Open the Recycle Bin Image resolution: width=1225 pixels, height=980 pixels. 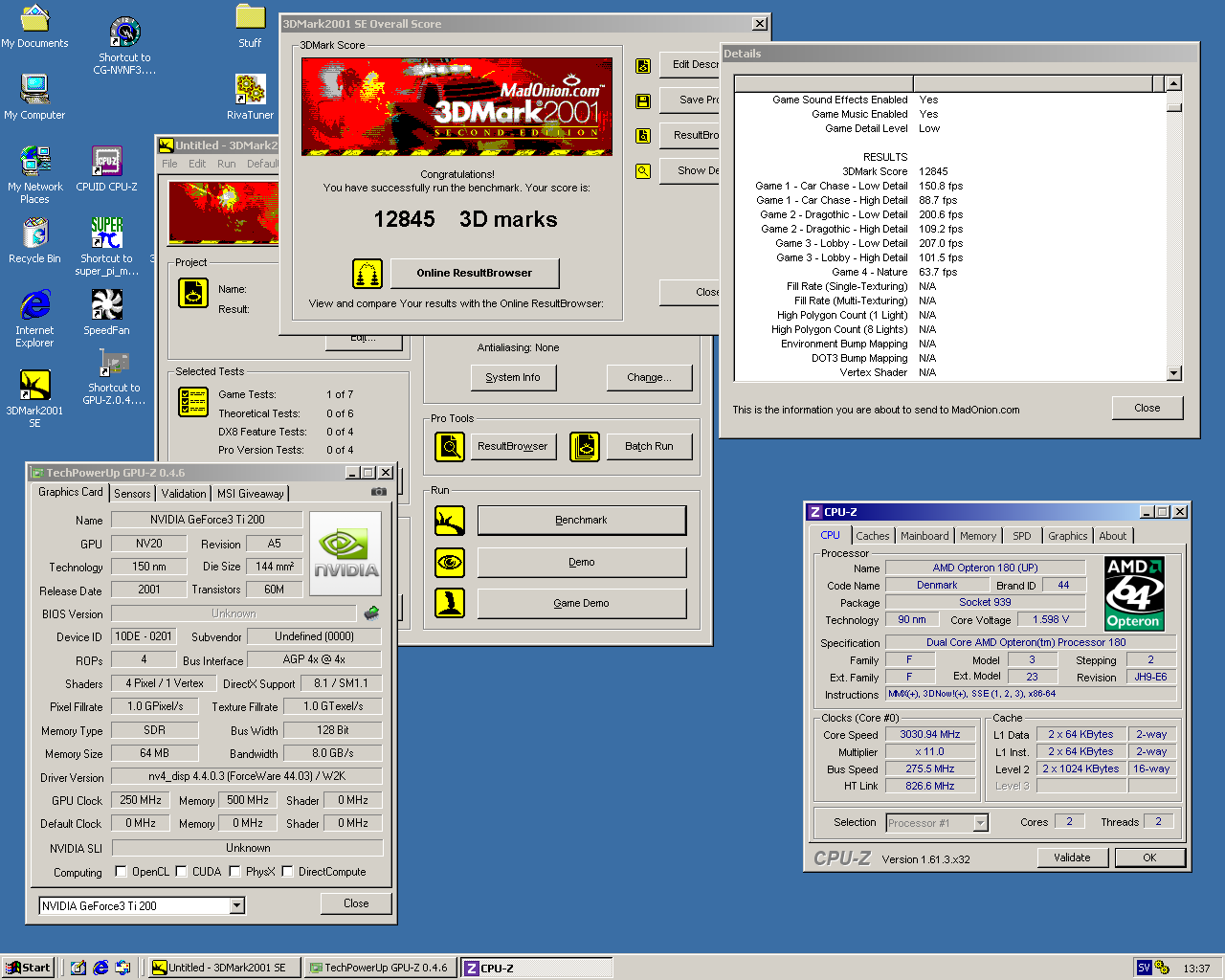(x=34, y=241)
